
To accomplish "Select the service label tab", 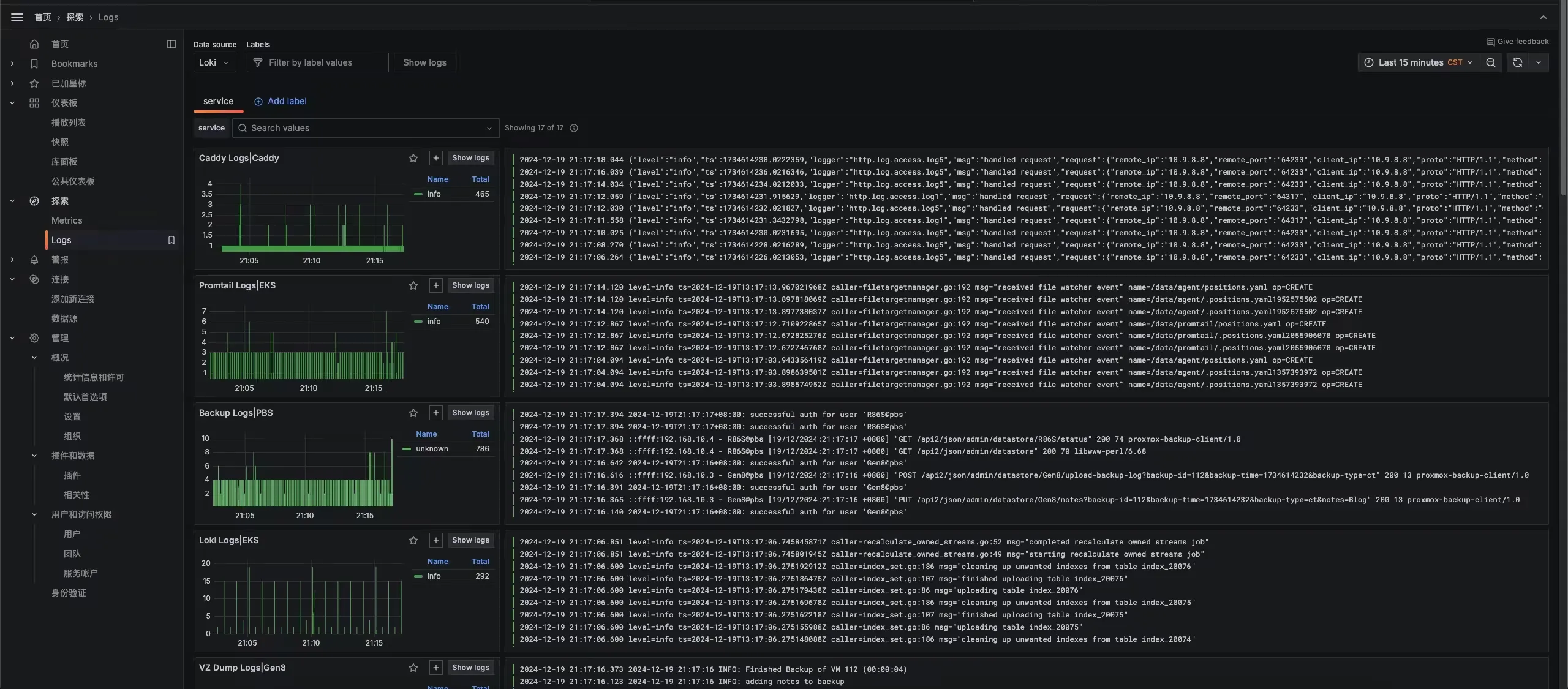I will tap(218, 101).
